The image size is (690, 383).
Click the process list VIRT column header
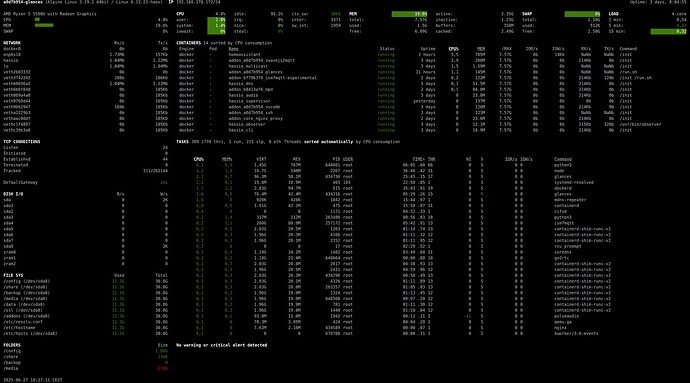(261, 159)
